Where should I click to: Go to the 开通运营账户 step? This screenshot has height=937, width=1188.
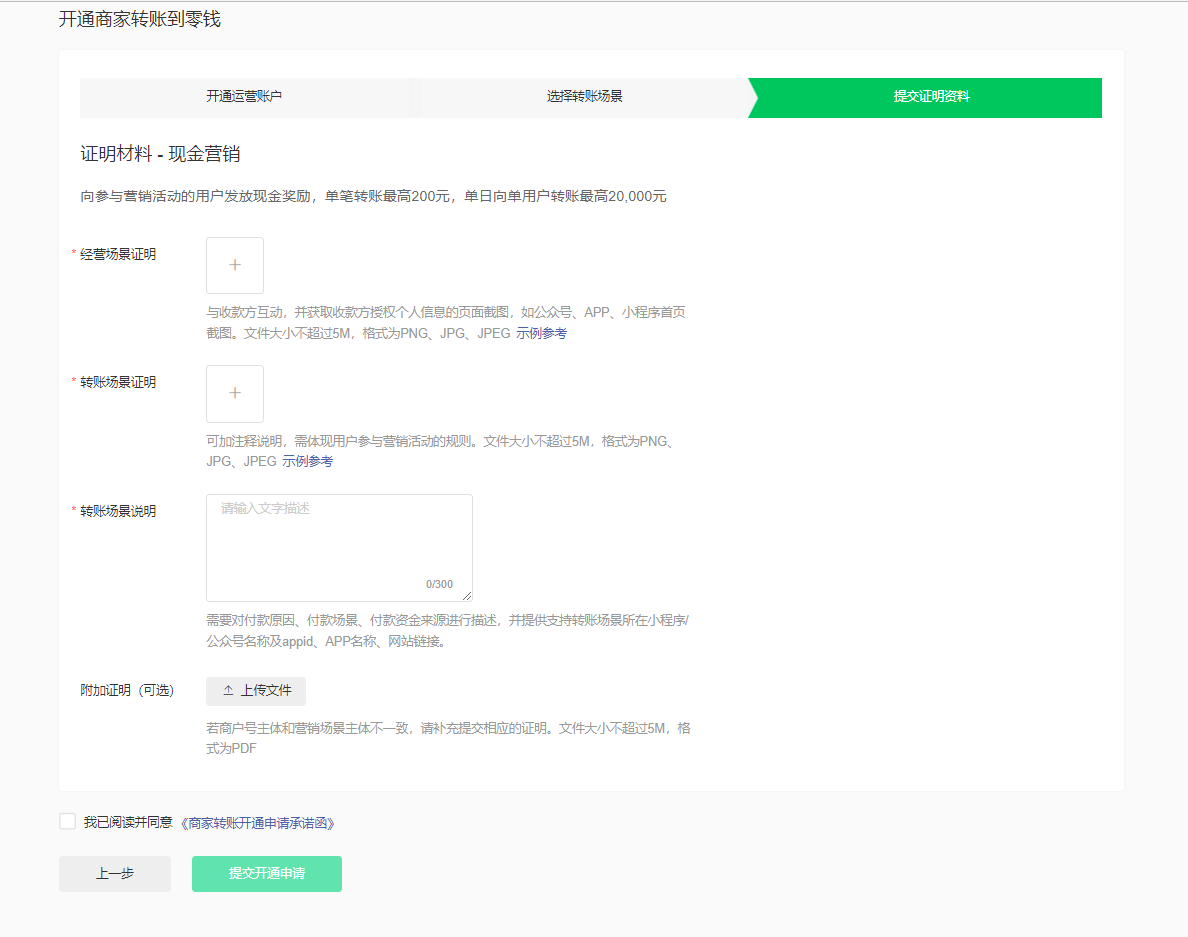tap(244, 97)
